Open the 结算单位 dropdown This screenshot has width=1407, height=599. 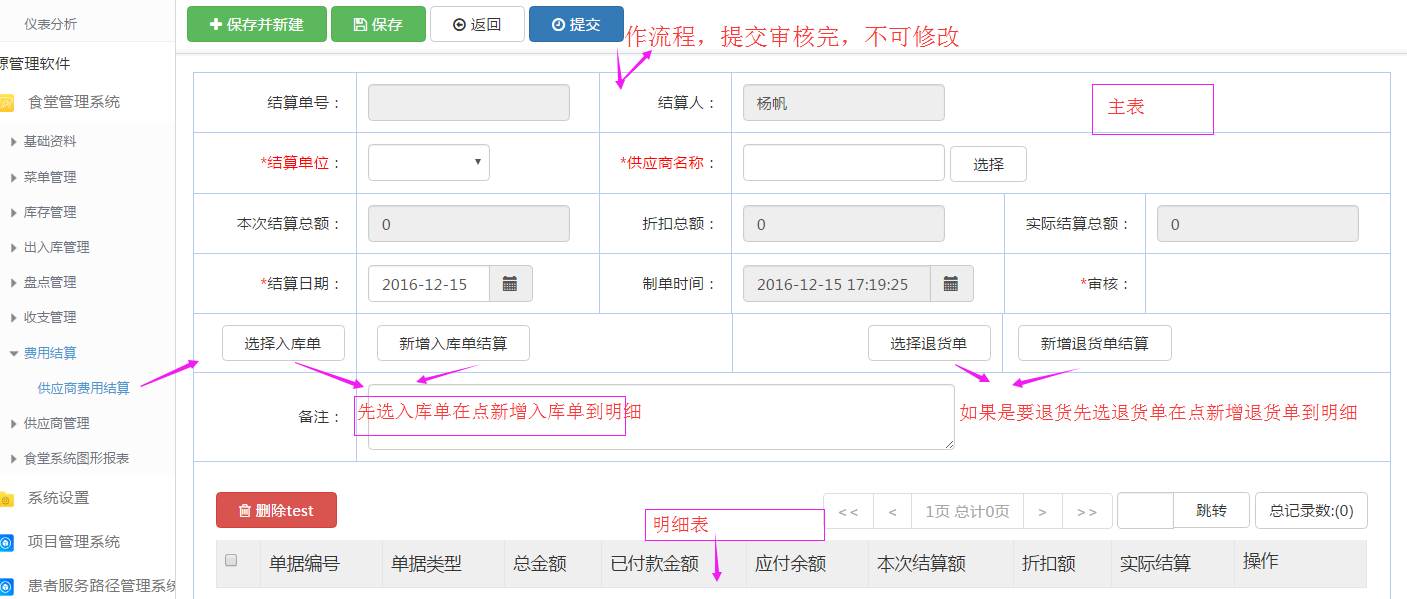pos(429,162)
